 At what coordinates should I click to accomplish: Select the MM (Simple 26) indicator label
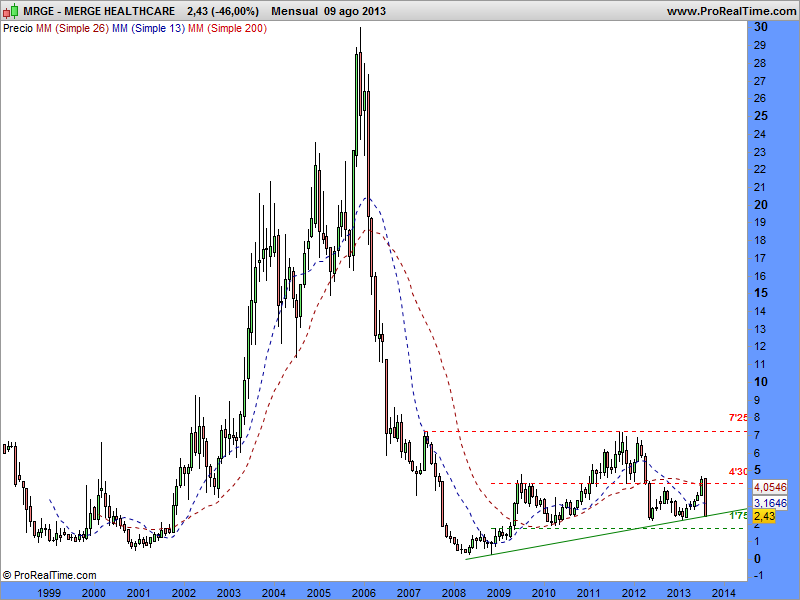[72, 29]
